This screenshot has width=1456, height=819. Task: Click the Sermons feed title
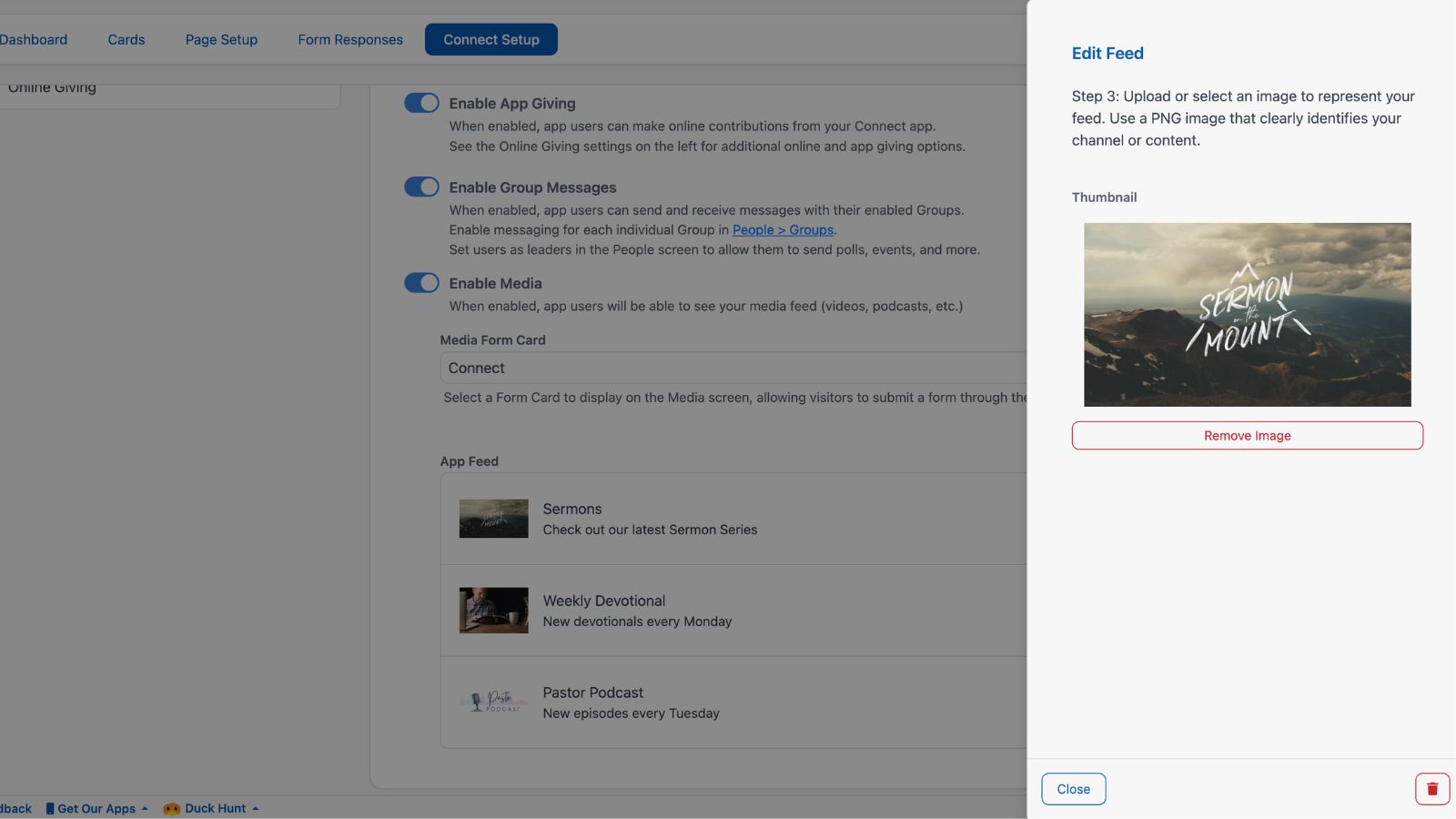(x=572, y=509)
